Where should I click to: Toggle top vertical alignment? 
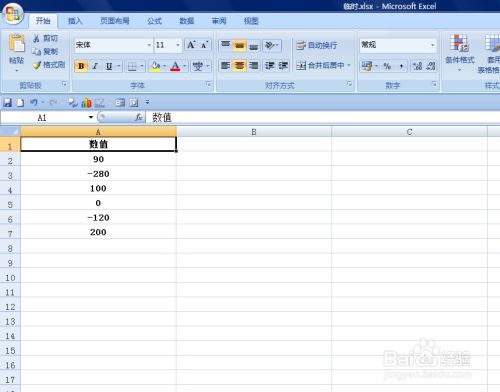pyautogui.click(x=226, y=45)
